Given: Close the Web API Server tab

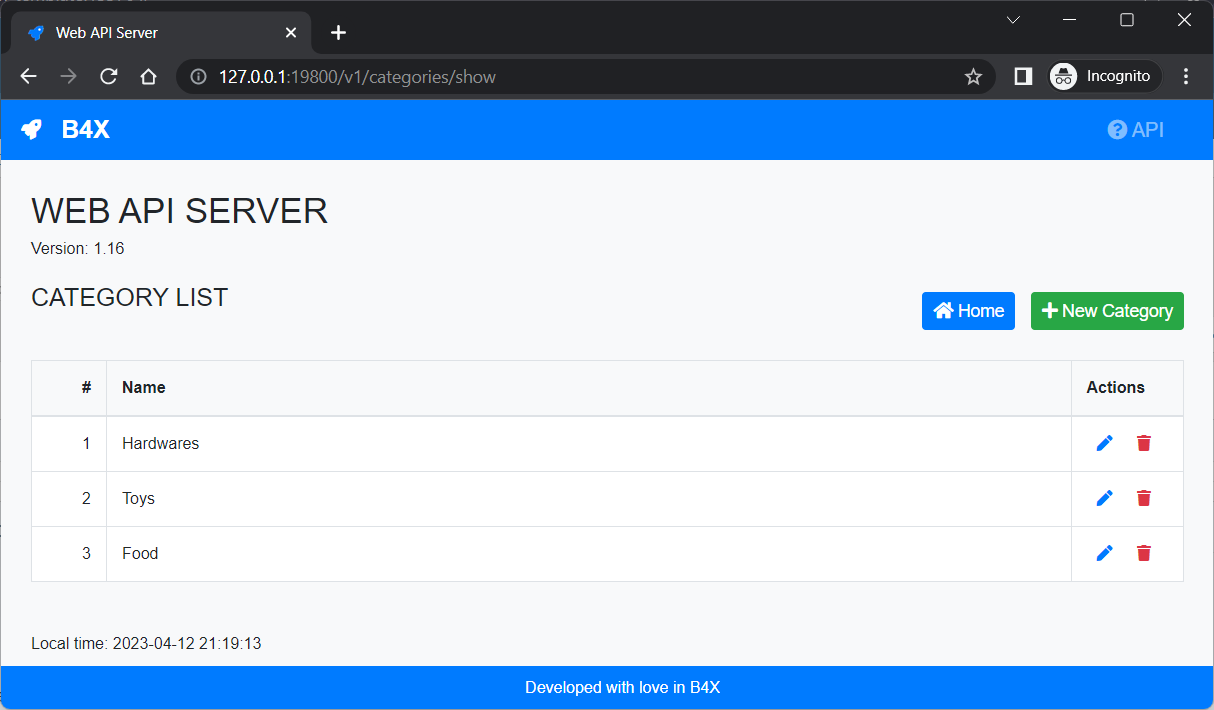Looking at the screenshot, I should coord(291,33).
